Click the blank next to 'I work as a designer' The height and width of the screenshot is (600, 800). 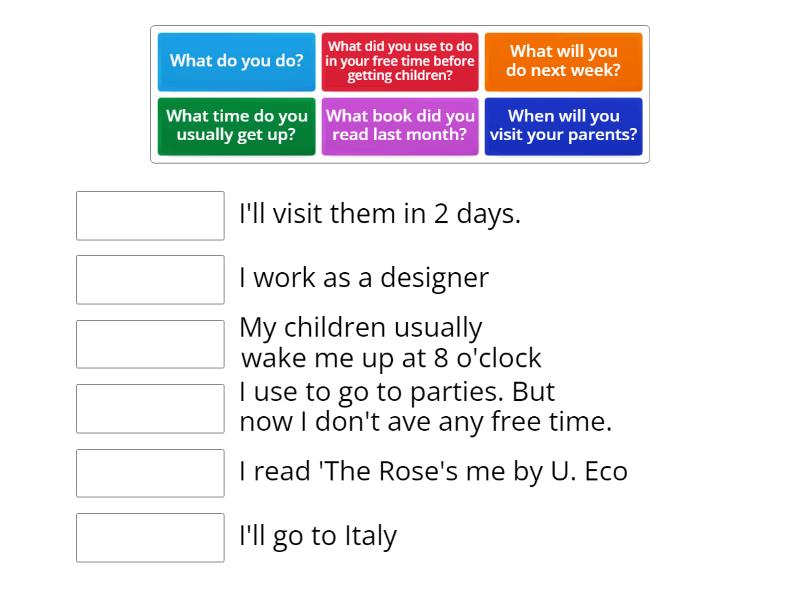(x=150, y=280)
